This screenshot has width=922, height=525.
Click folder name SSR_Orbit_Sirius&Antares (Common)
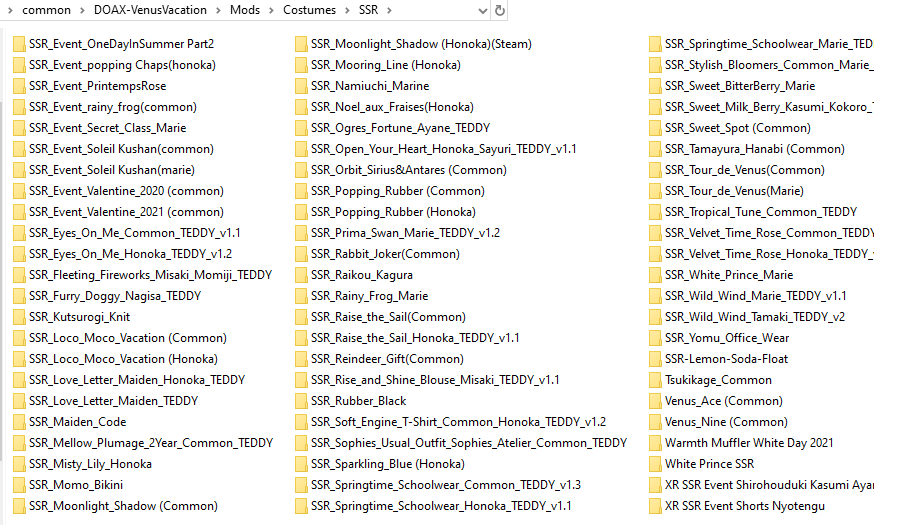[x=409, y=170]
